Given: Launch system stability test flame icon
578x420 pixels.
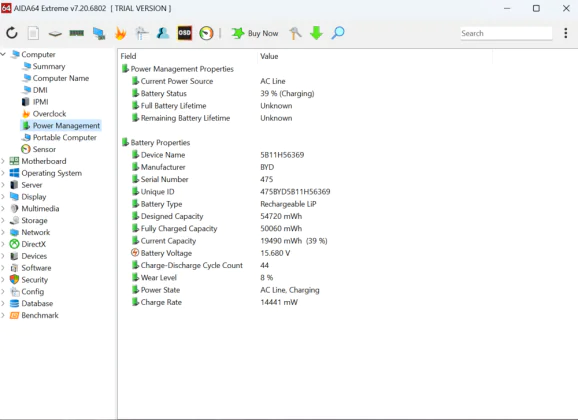Looking at the screenshot, I should [x=120, y=33].
